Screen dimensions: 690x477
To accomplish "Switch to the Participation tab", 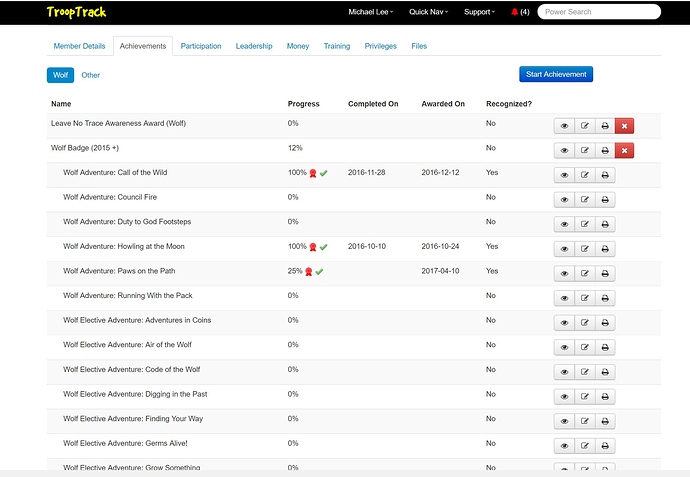I will [201, 46].
